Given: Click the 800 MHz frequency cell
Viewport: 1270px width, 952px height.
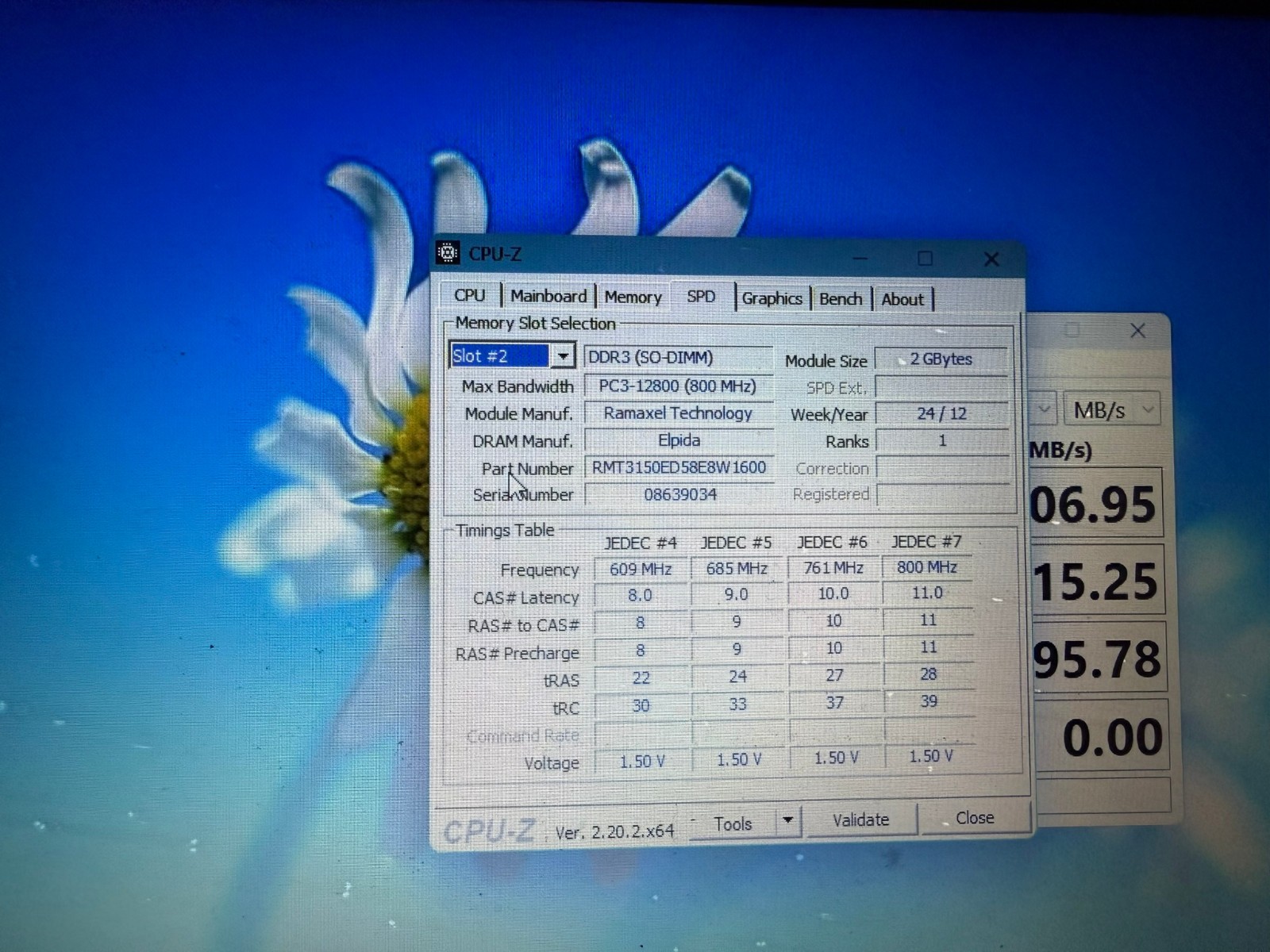Looking at the screenshot, I should point(927,567).
